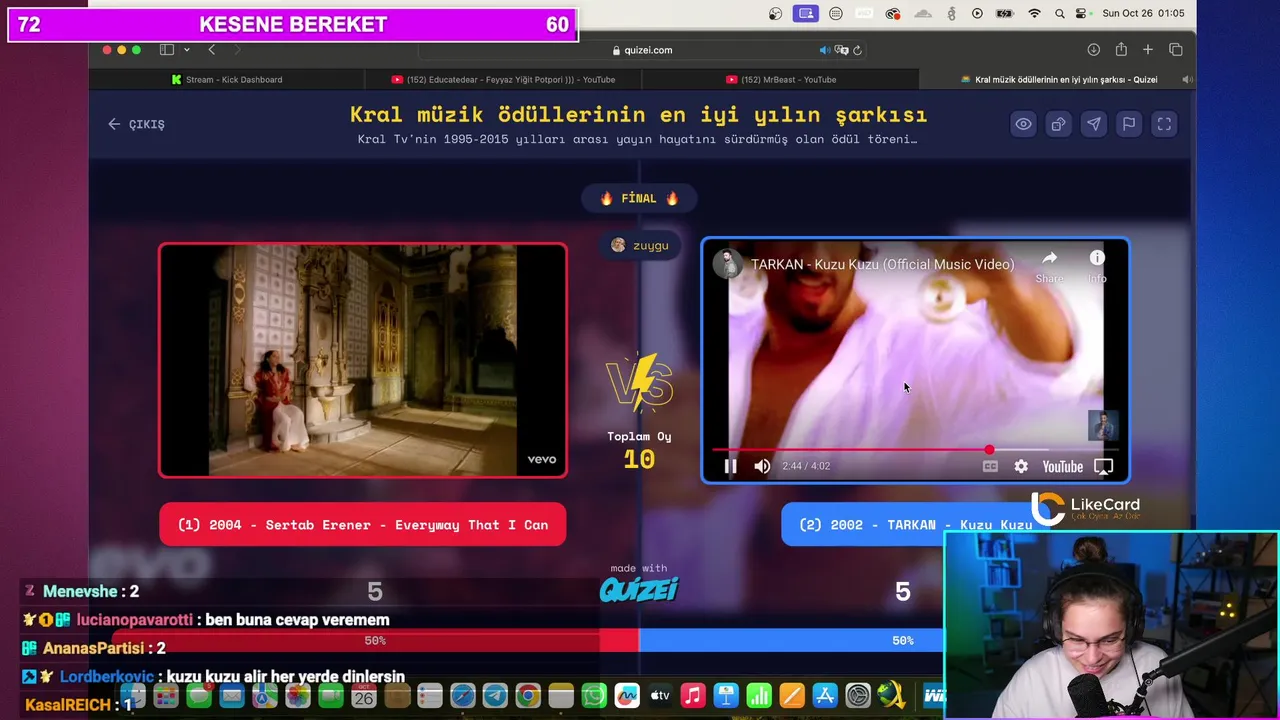Screen dimensions: 1280x720
Task: Select the Kral müzik ödülleri Quizei tab
Action: pyautogui.click(x=1058, y=79)
